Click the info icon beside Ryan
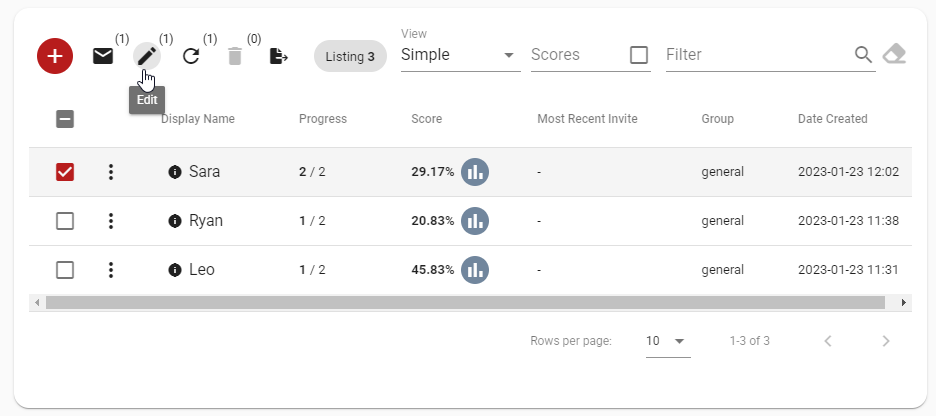The height and width of the screenshot is (416, 936). pos(175,221)
